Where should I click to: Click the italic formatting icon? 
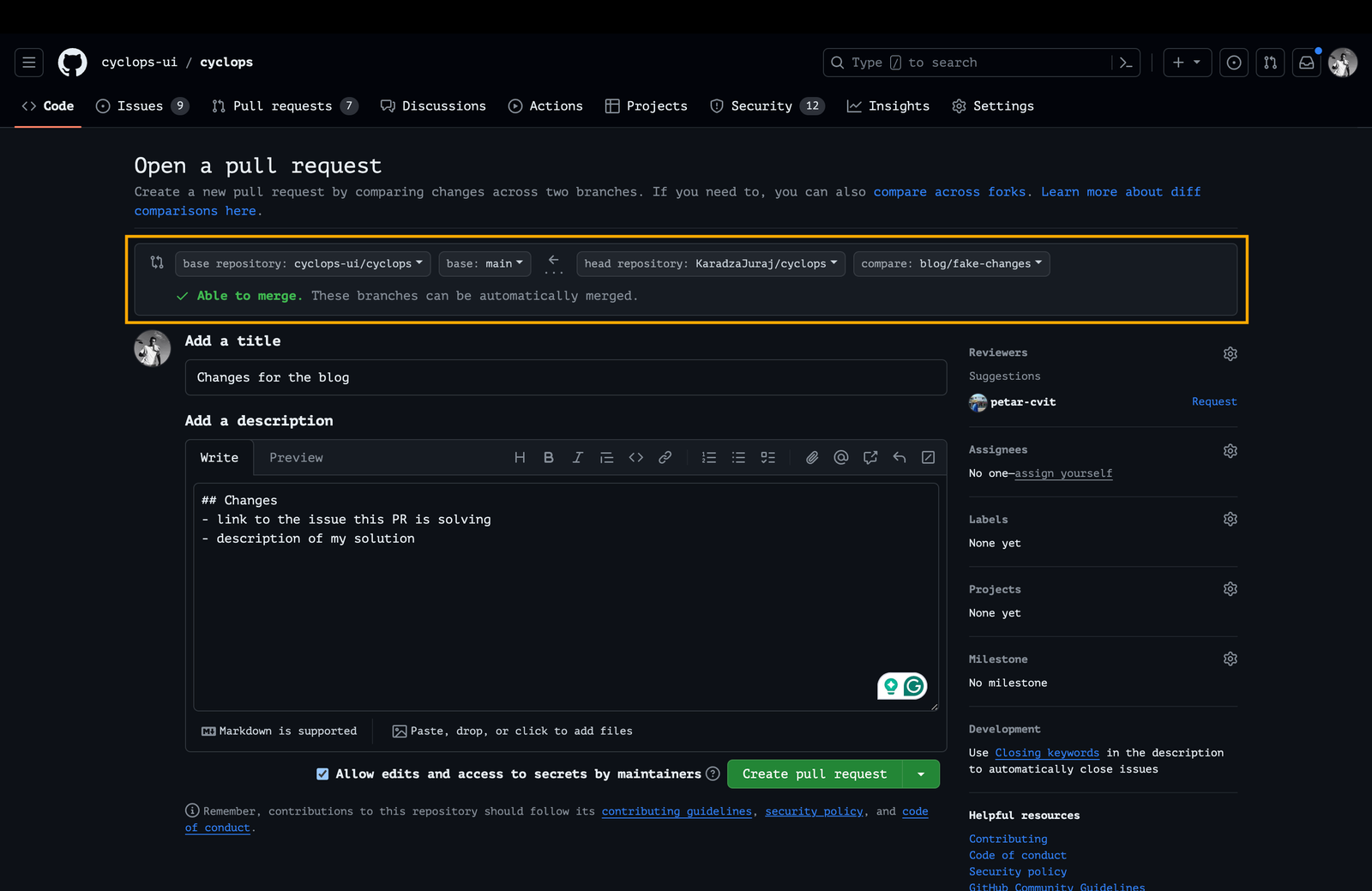point(577,458)
